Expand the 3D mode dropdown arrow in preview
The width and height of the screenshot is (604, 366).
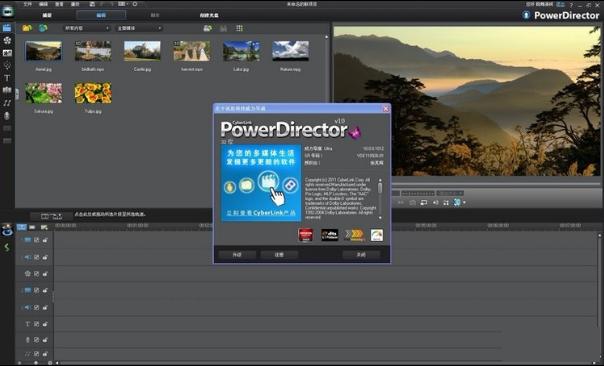(x=464, y=203)
